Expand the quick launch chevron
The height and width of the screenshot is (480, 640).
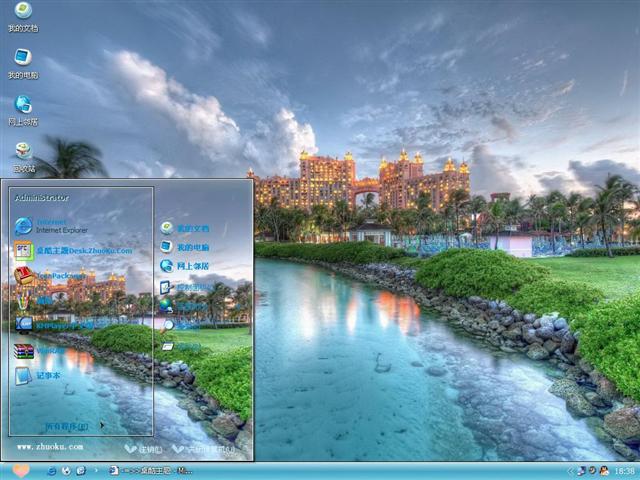tap(96, 471)
